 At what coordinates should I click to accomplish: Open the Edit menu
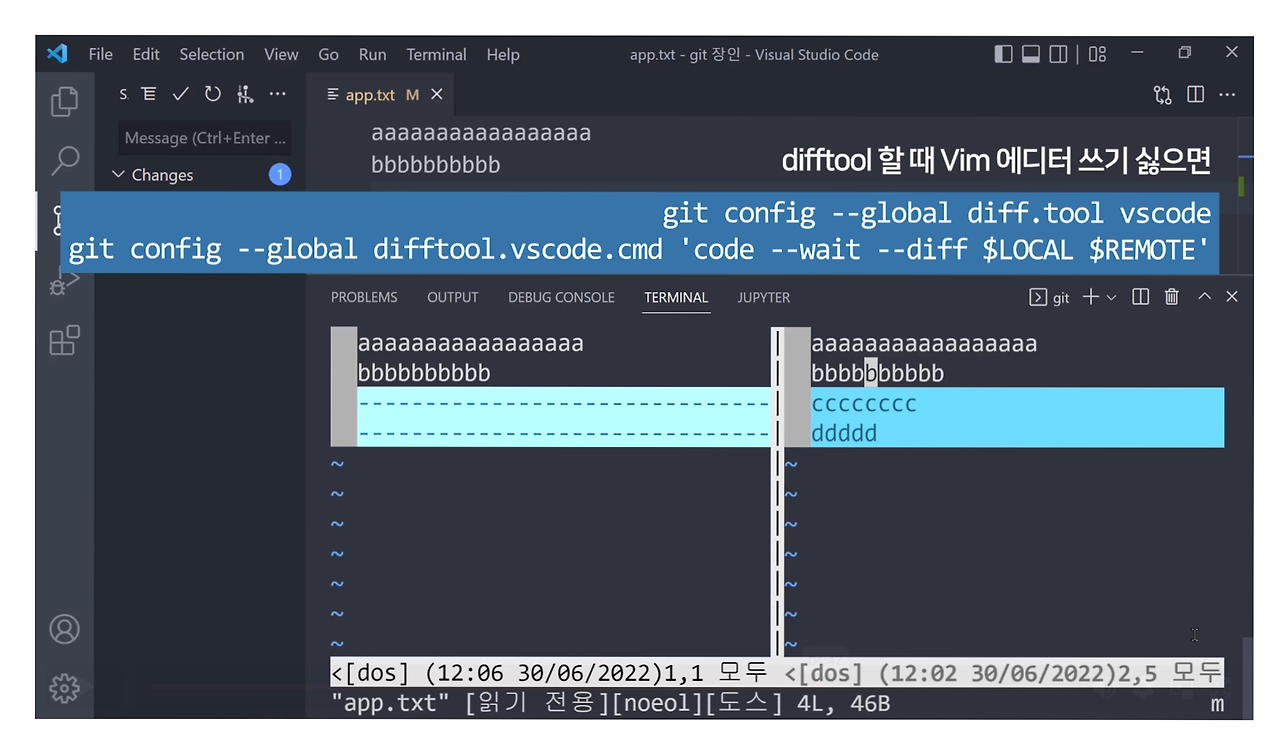click(x=146, y=54)
